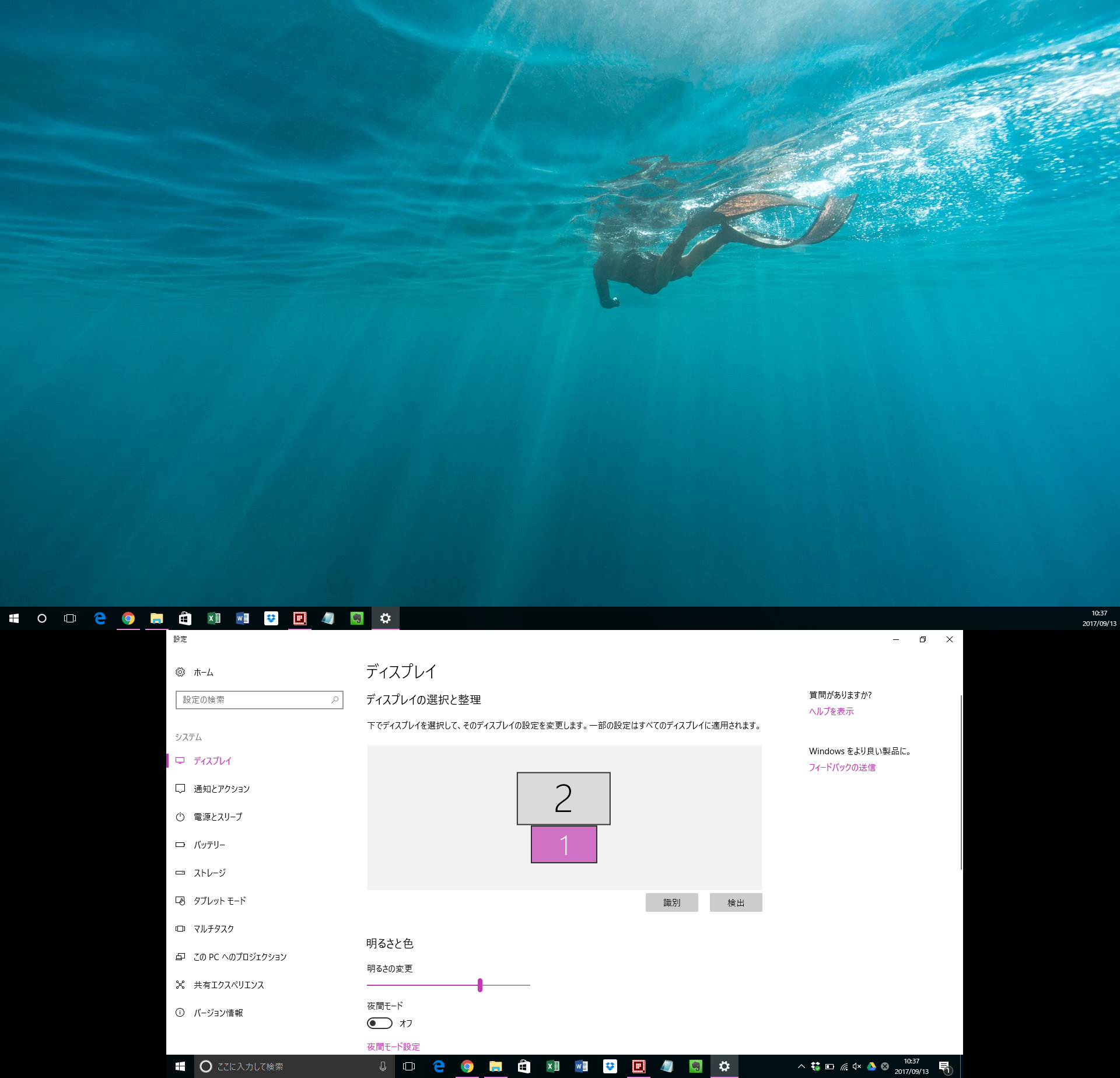Screen dimensions: 1120x1078
Task: Click the gray X tray icon
Action: [x=885, y=1066]
